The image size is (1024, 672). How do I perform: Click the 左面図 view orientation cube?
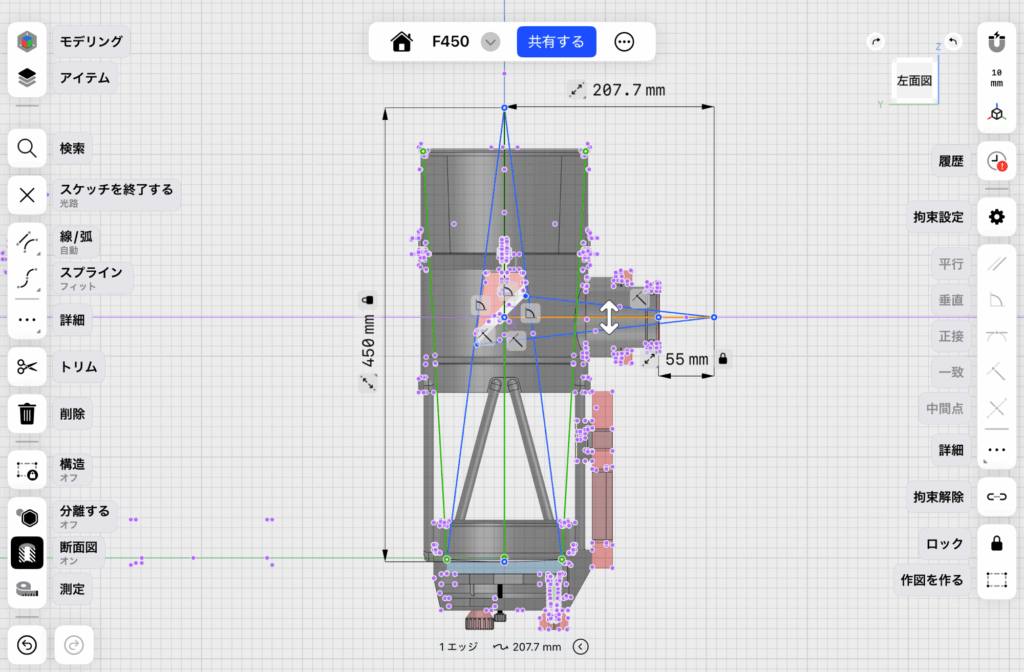click(x=914, y=80)
